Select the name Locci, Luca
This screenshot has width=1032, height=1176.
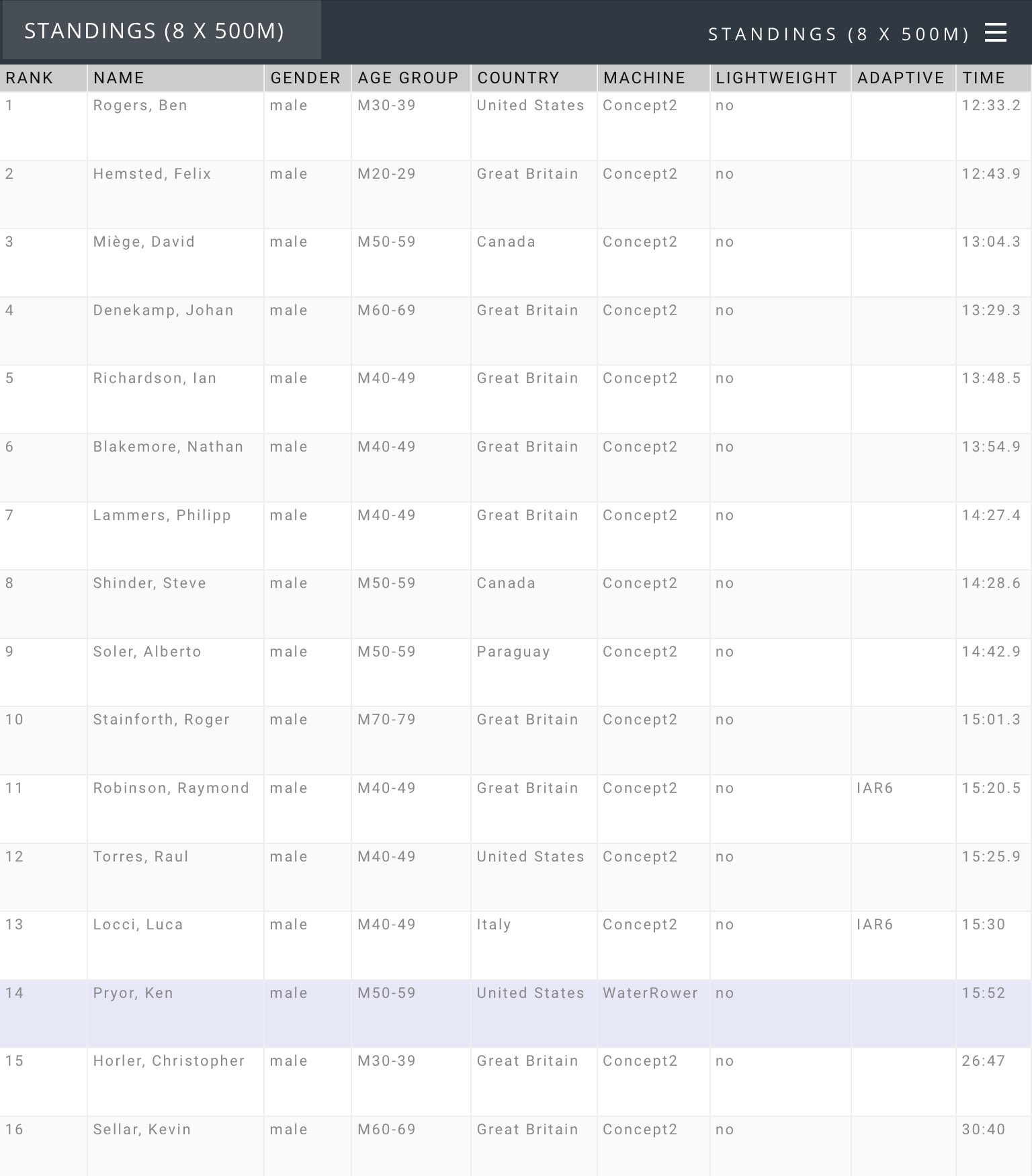[x=138, y=925]
